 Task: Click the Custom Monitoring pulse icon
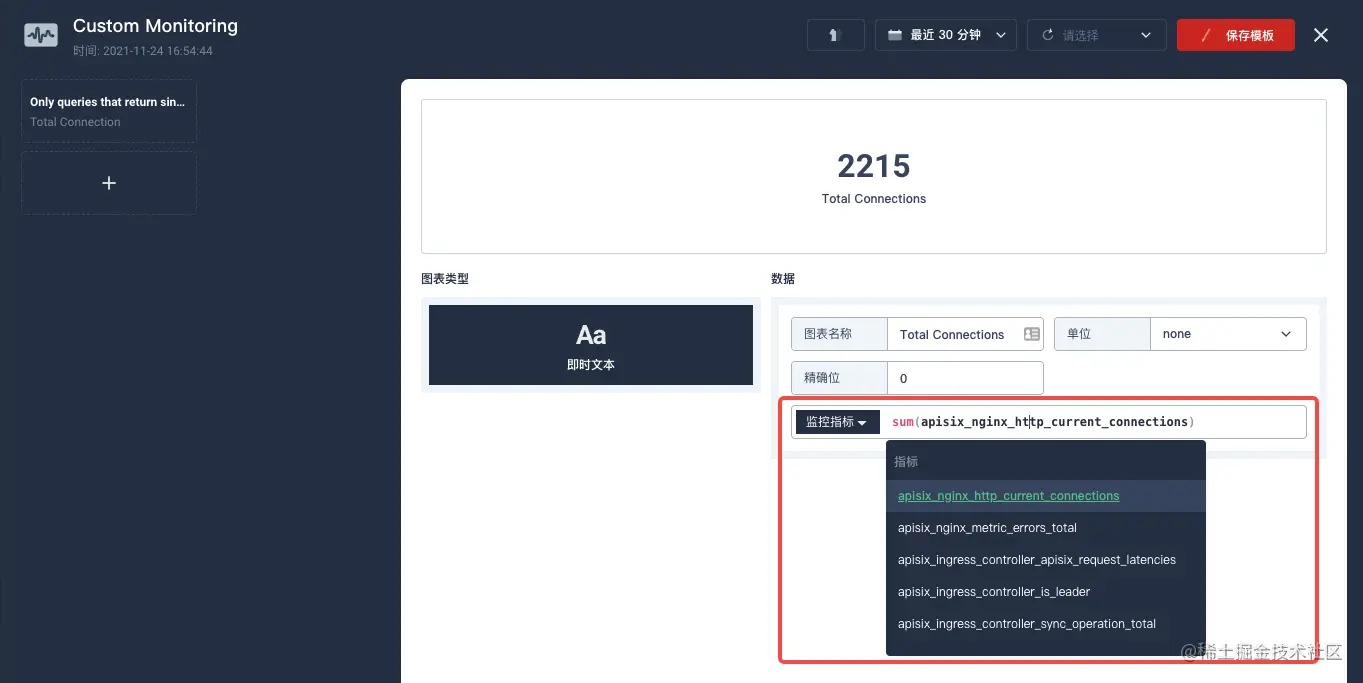(41, 35)
